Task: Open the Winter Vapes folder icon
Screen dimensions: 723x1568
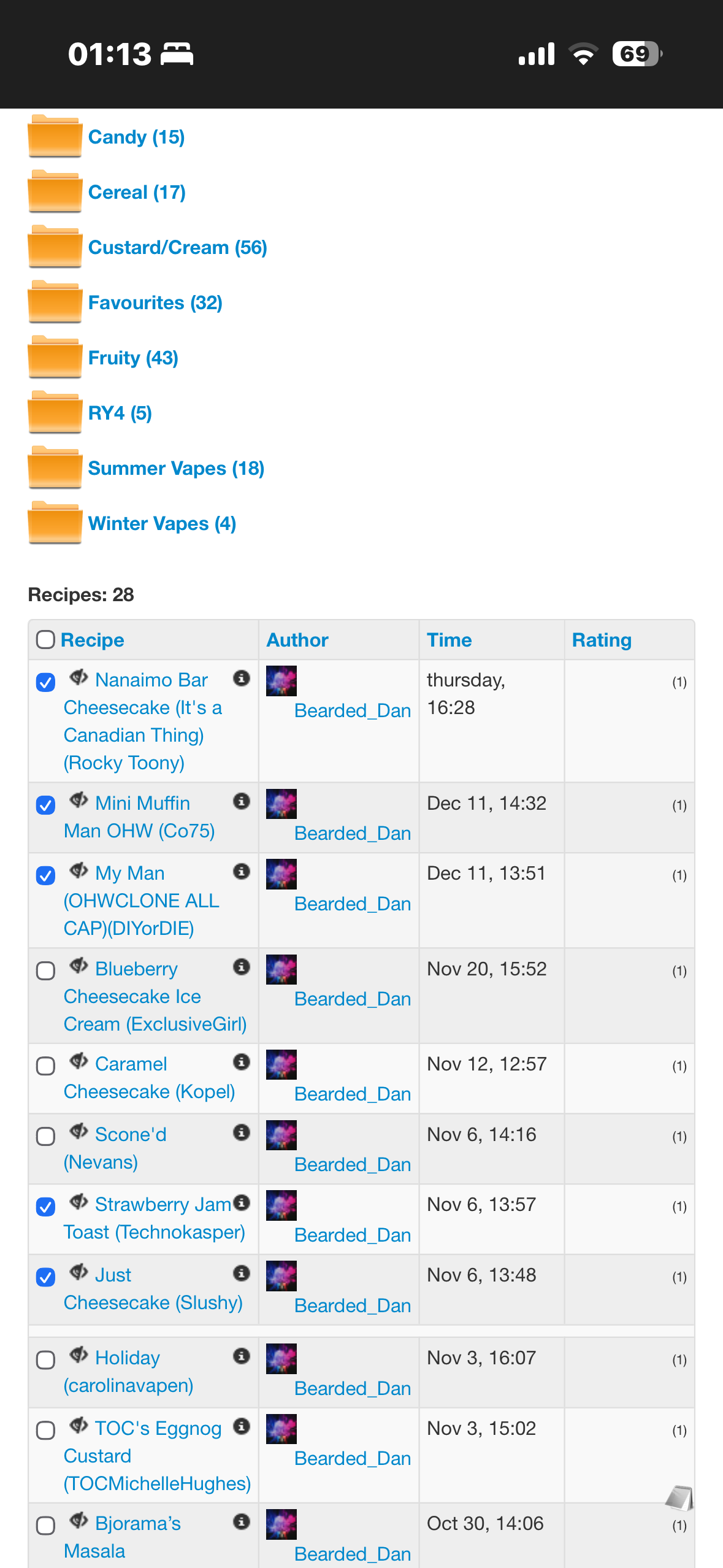Action: [x=55, y=523]
